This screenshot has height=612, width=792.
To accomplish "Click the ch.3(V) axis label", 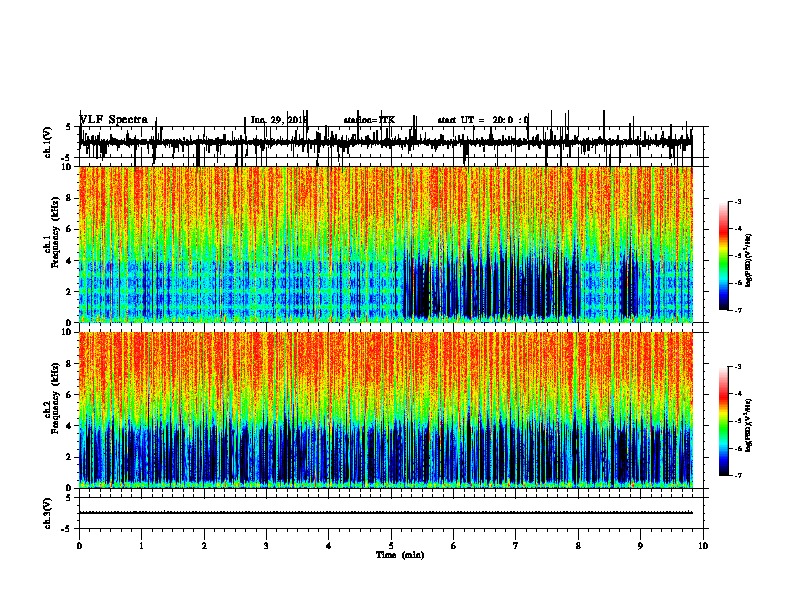I will (x=48, y=513).
